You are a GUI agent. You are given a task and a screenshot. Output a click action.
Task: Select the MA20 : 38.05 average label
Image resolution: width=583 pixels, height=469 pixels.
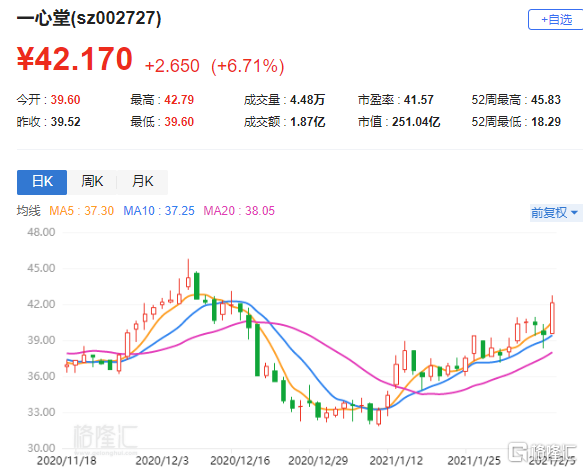pos(239,211)
